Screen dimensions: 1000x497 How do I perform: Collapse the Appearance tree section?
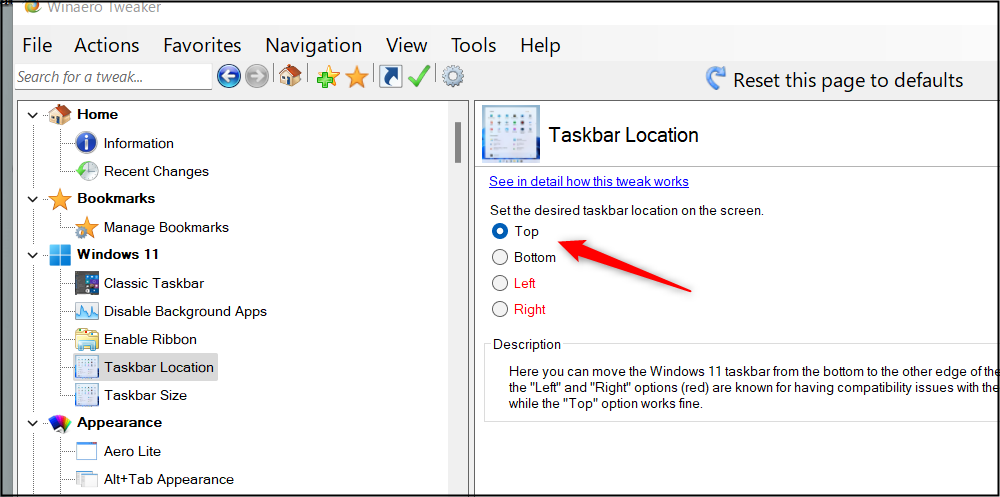(33, 423)
